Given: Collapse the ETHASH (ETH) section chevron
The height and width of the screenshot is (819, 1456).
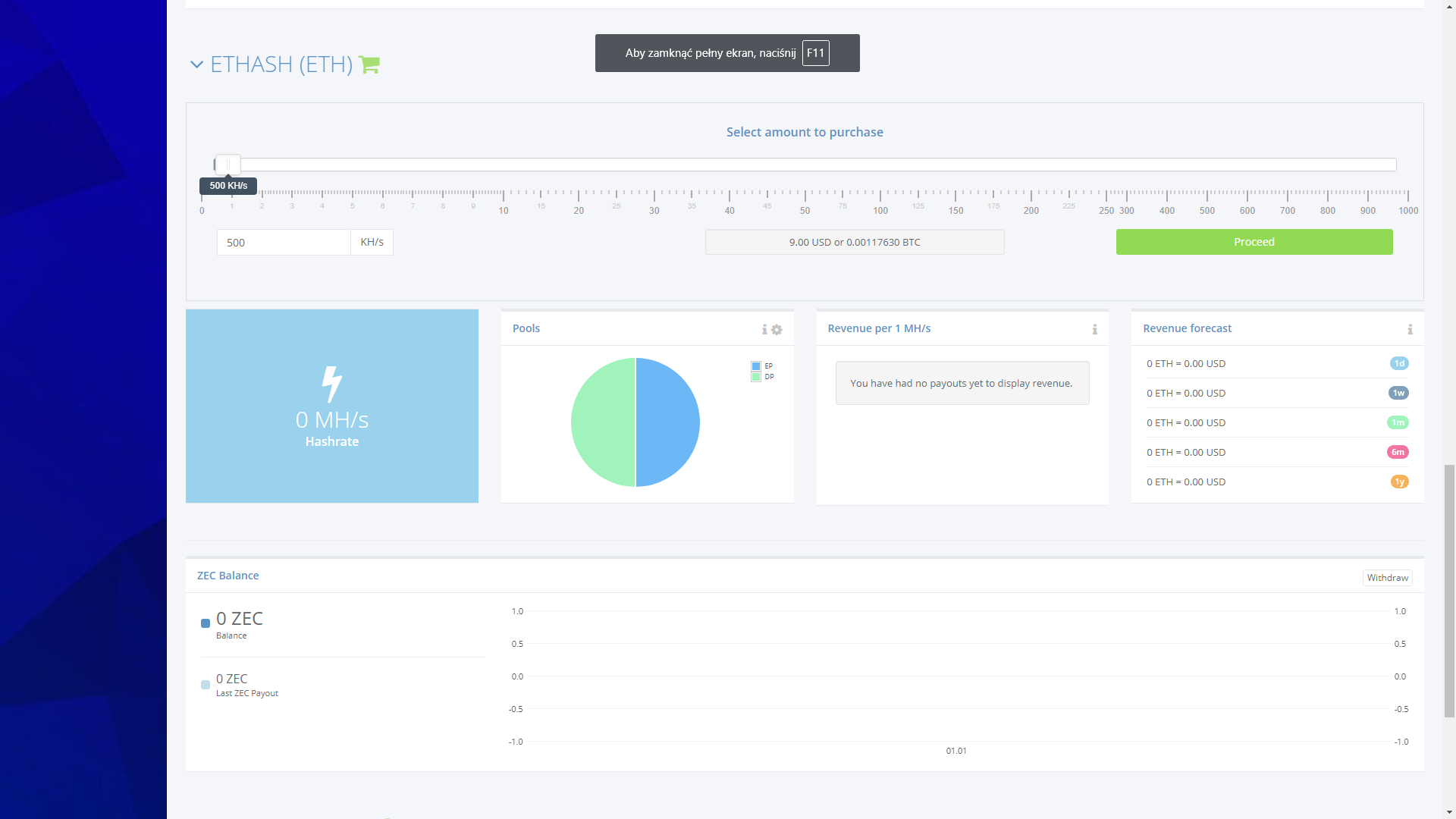Looking at the screenshot, I should point(196,64).
